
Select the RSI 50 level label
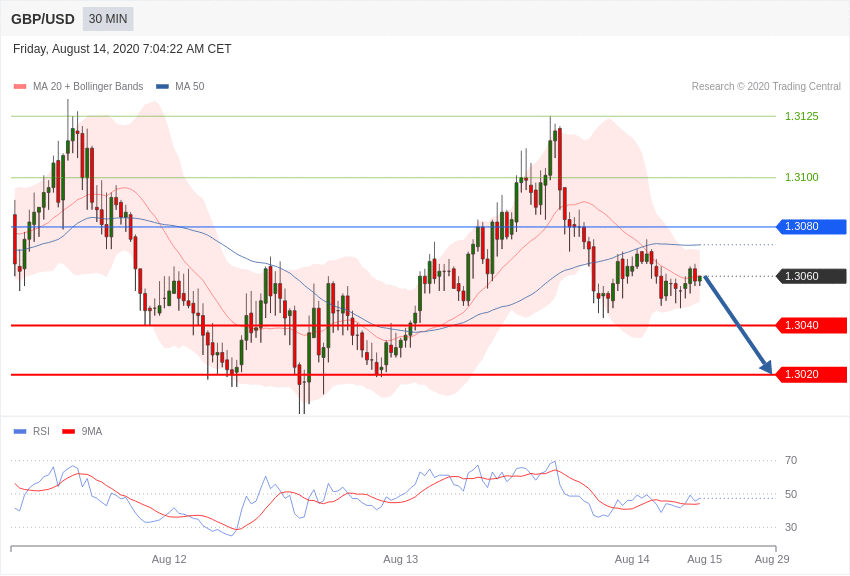791,494
